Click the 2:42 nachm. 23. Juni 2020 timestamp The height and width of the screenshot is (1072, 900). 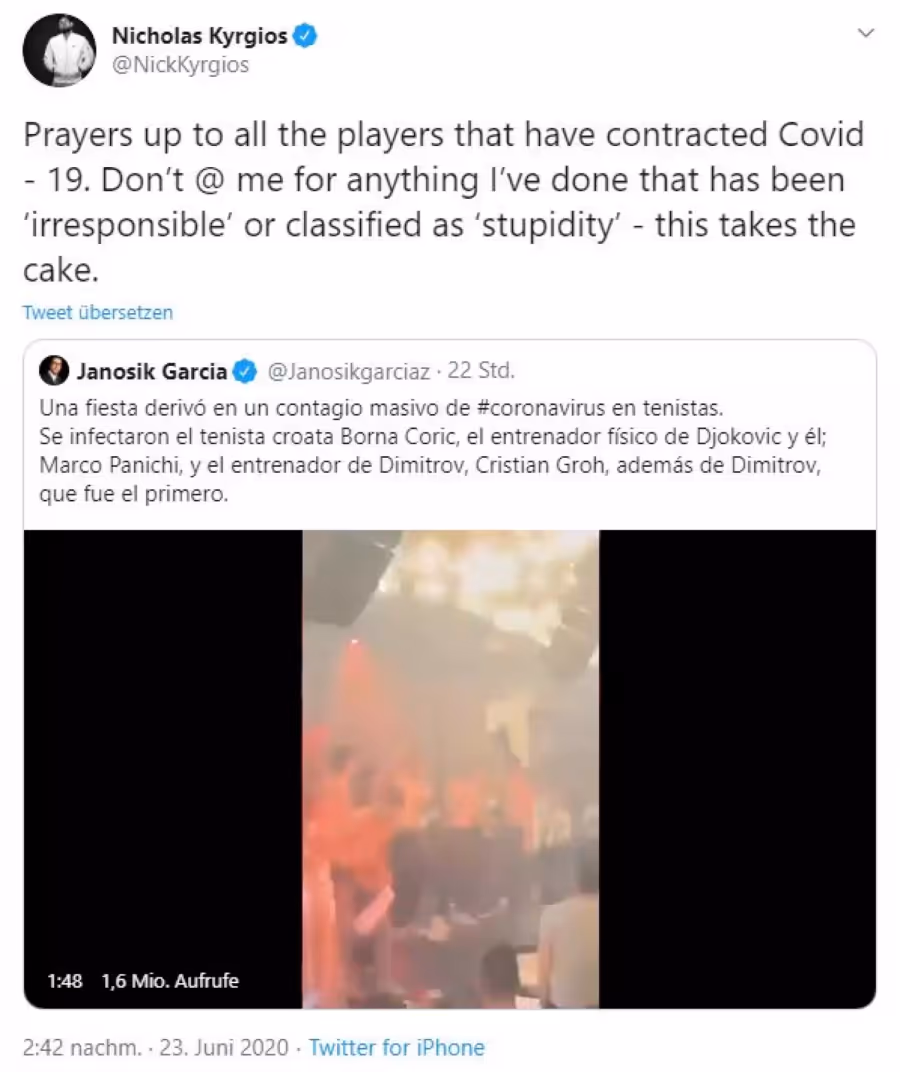coord(156,1047)
